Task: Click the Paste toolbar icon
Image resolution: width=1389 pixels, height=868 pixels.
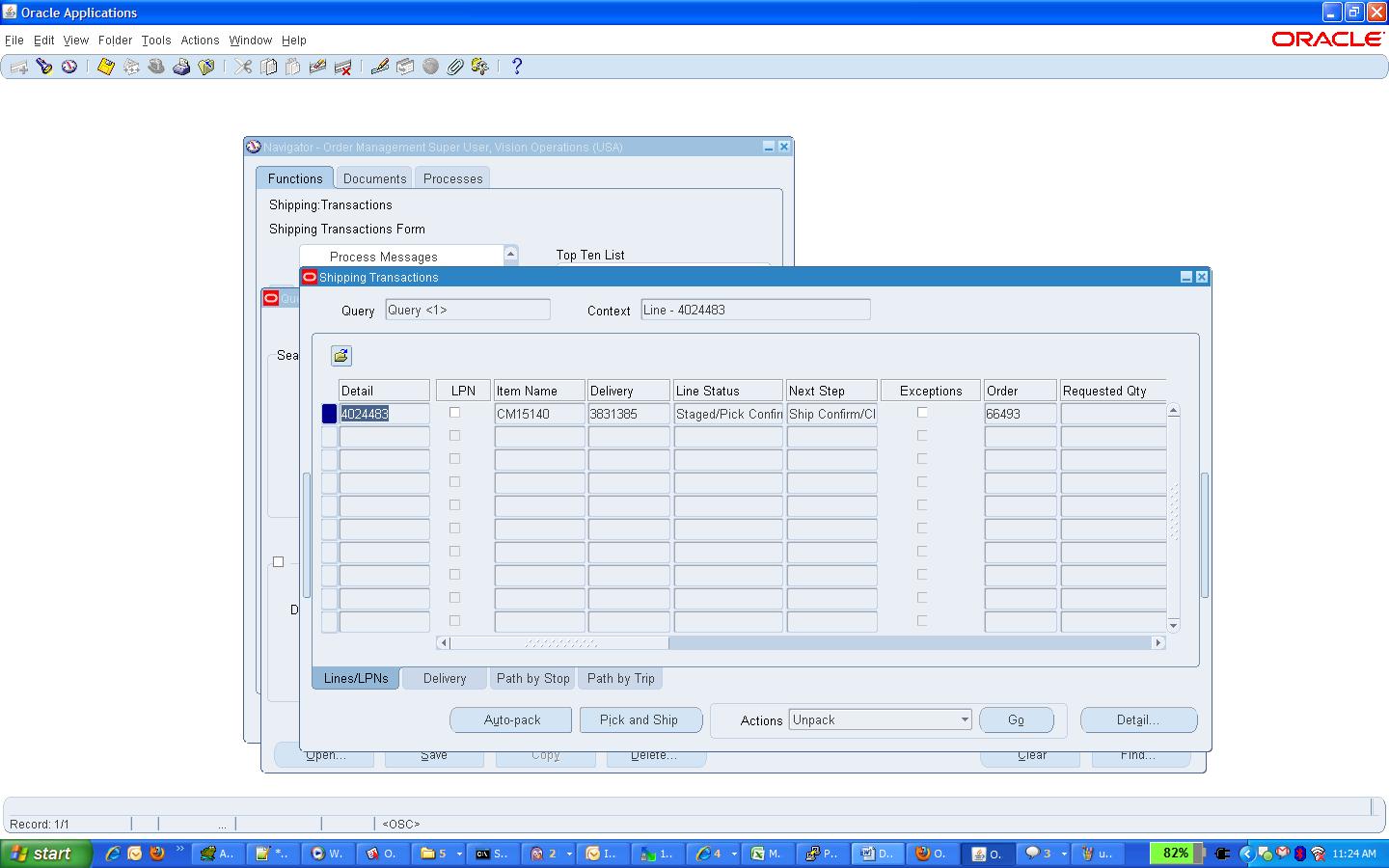Action: (293, 67)
